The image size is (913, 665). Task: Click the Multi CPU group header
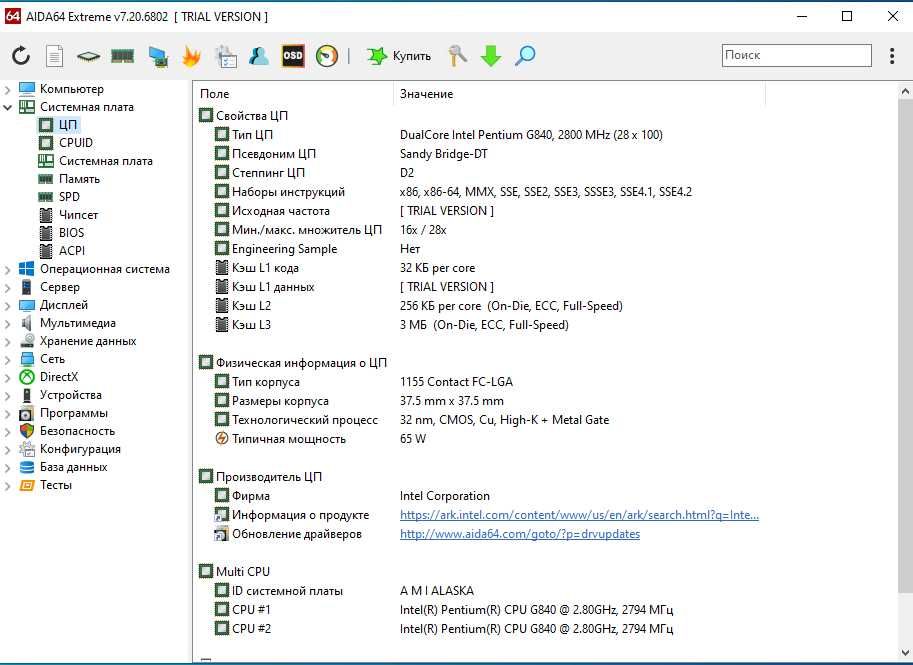[234, 571]
